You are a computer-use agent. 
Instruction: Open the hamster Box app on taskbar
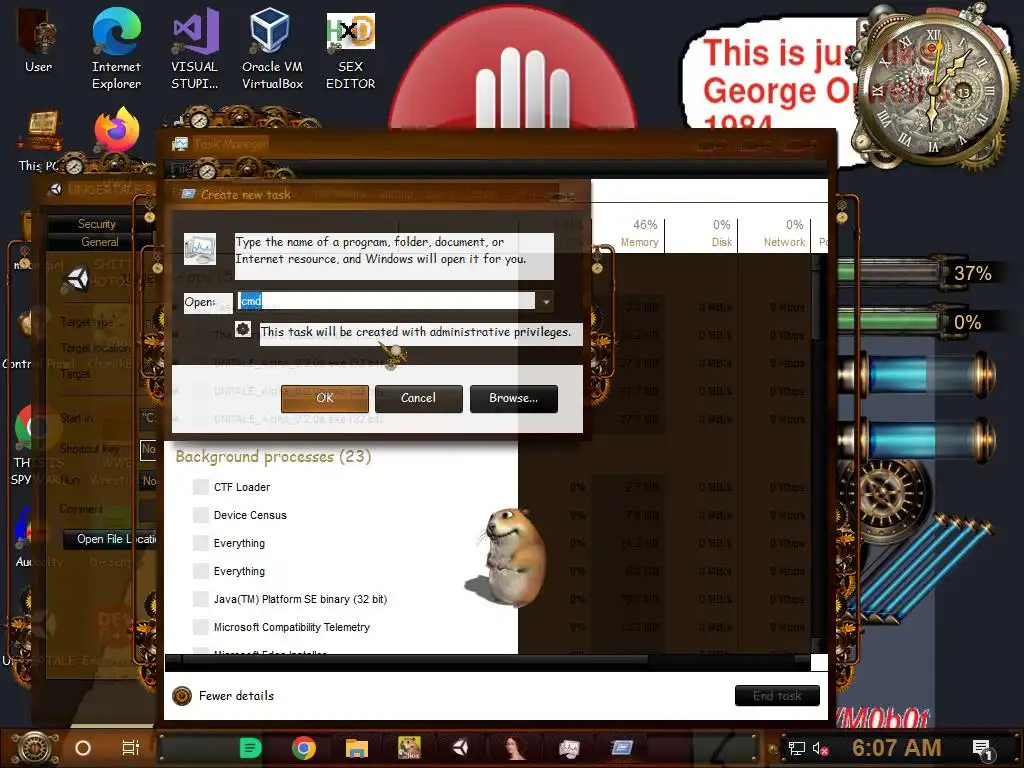coord(409,748)
